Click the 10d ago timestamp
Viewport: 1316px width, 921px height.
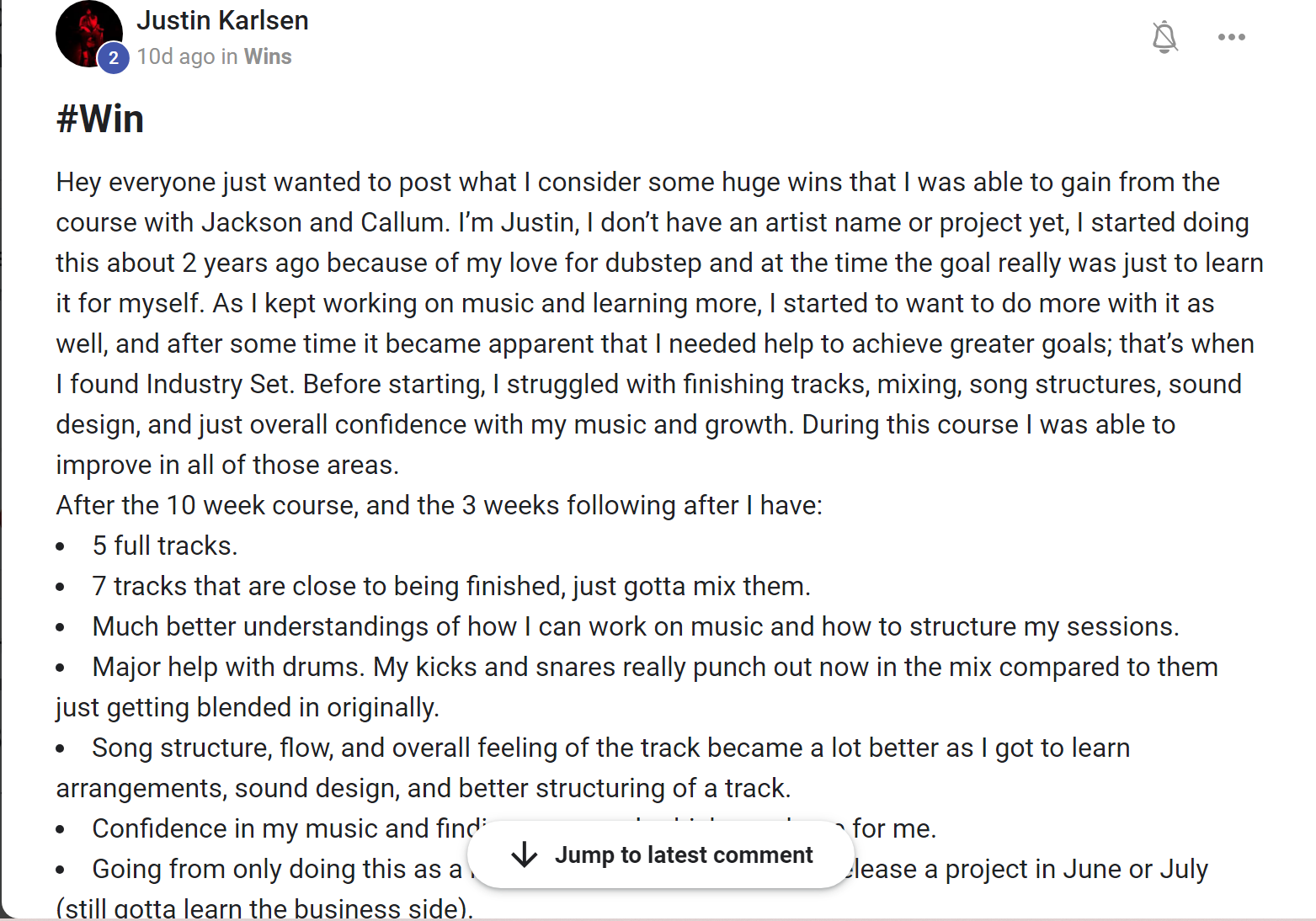point(176,56)
